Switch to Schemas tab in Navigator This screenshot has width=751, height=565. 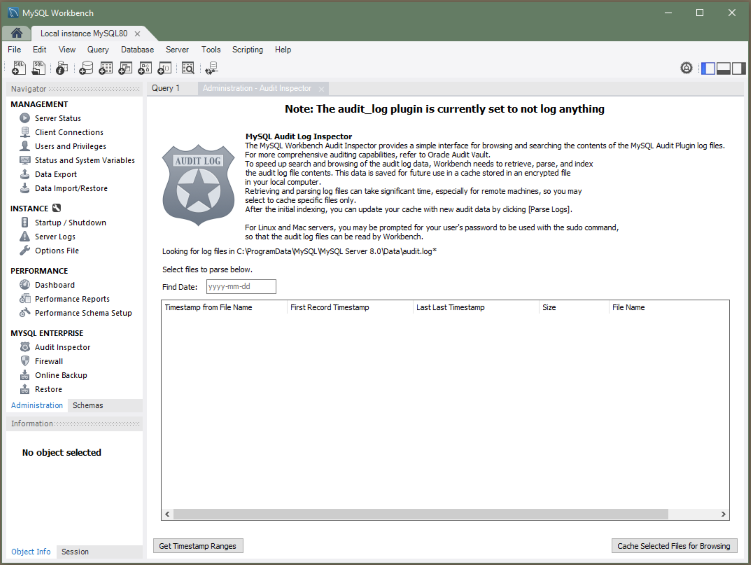[x=87, y=405]
